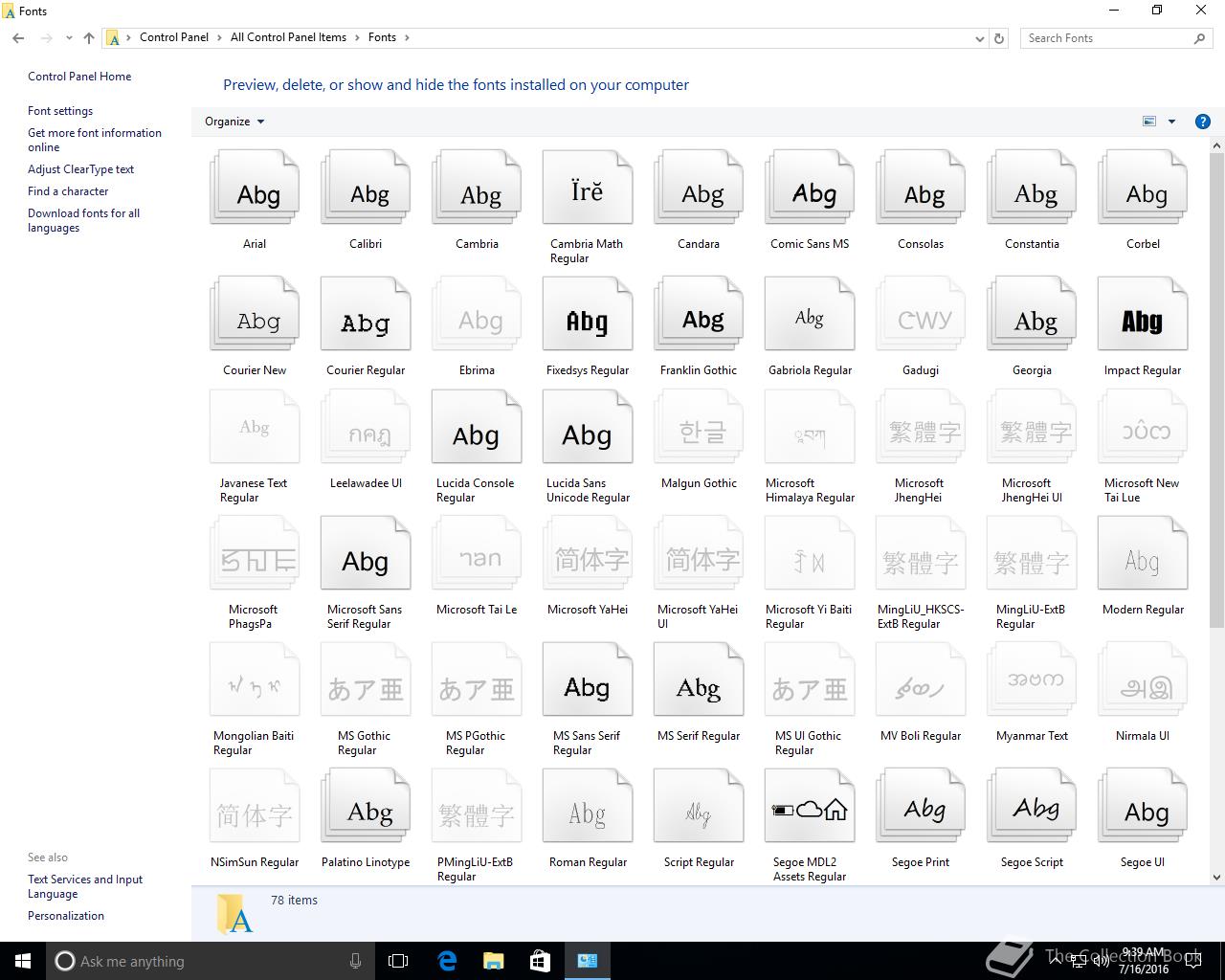Go to Control Panel breadcrumb
Image resolution: width=1225 pixels, height=980 pixels.
pyautogui.click(x=174, y=37)
